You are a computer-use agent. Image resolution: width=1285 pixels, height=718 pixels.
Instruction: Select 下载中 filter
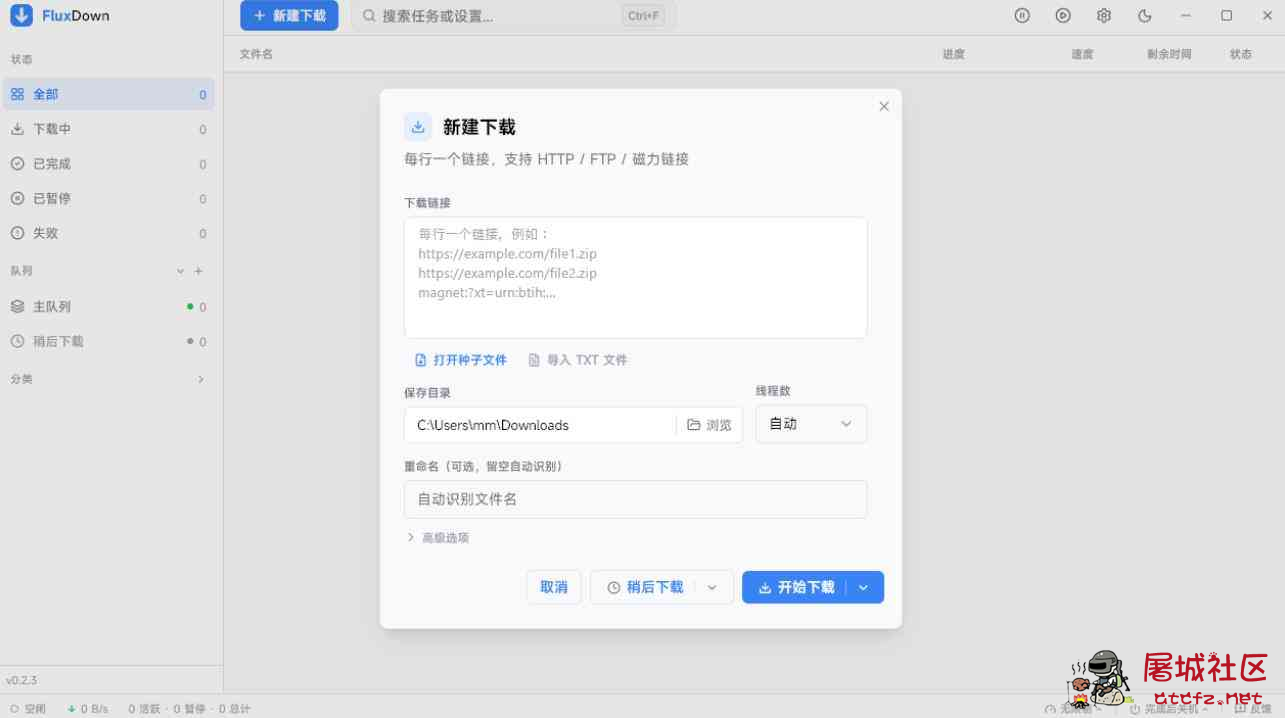click(x=108, y=129)
